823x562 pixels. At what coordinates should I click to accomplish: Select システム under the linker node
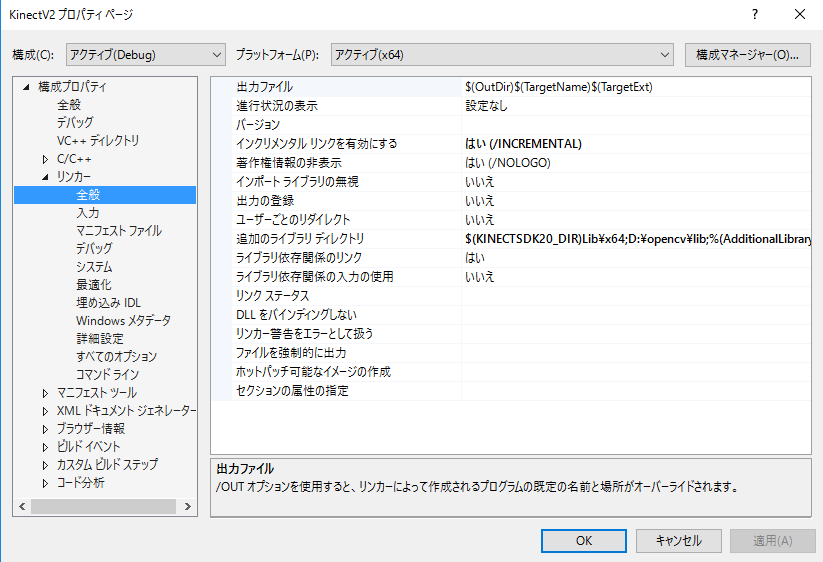point(94,267)
